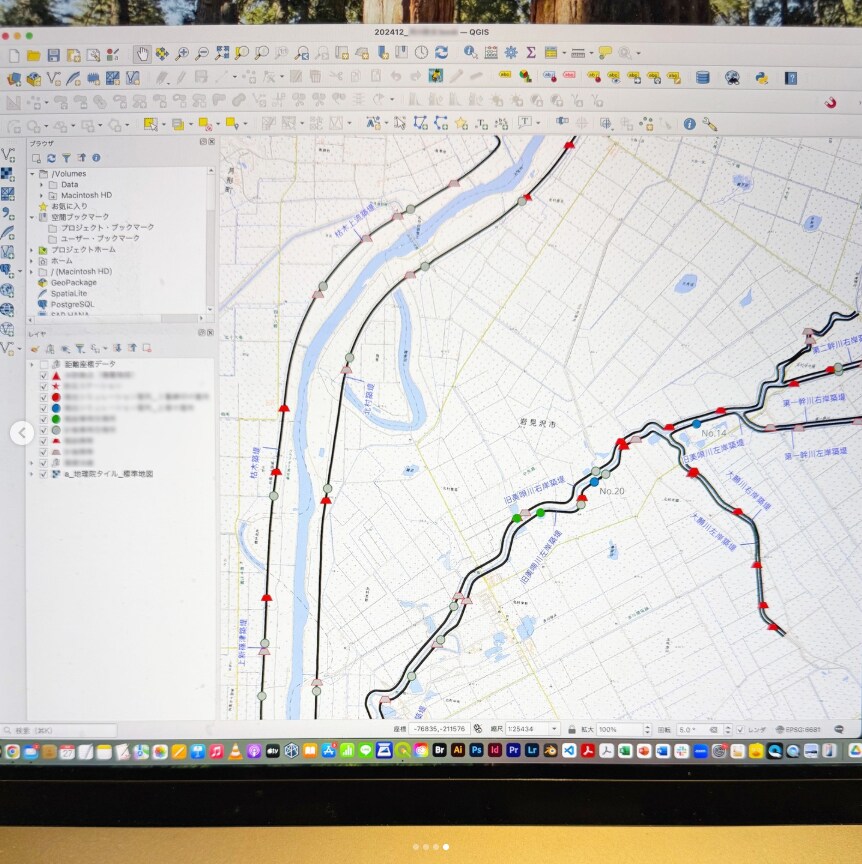Open VLC cone icon from the Dock
Viewport: 862px width, 864px height.
[235, 752]
